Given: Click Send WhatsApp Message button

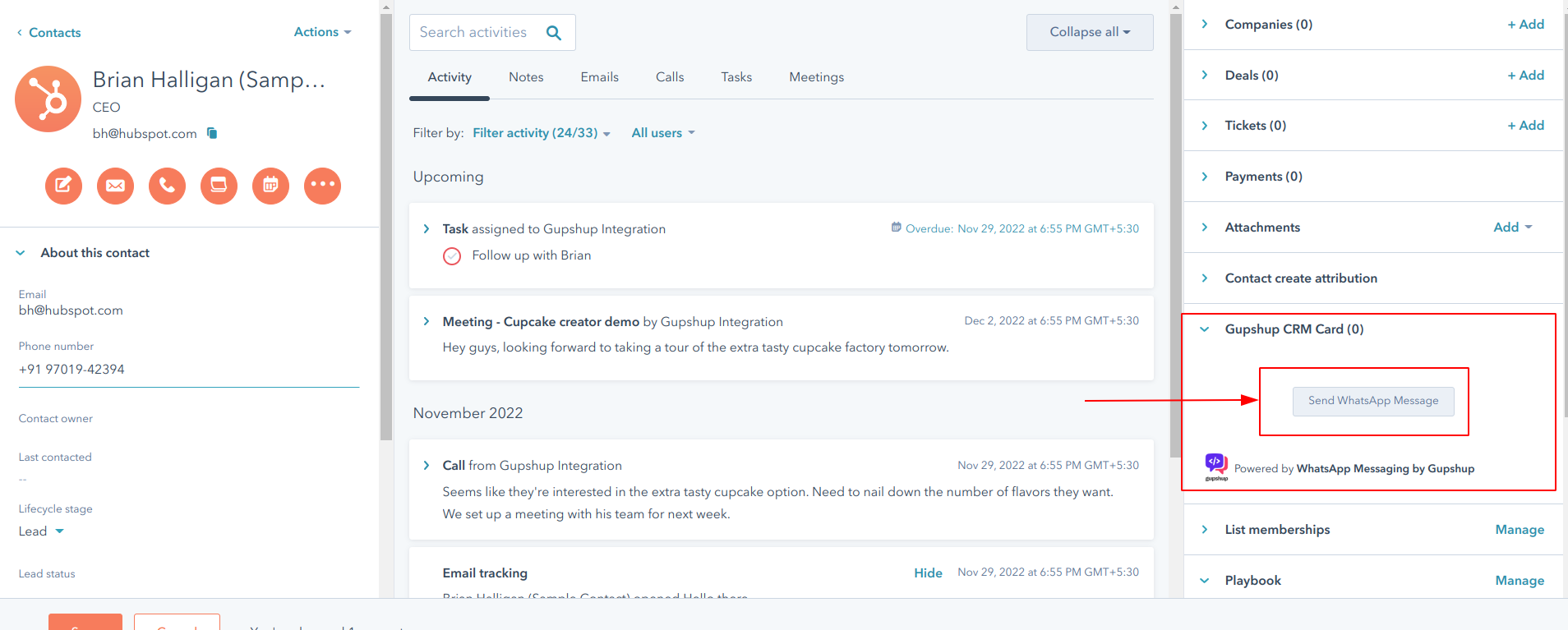Looking at the screenshot, I should tap(1373, 401).
